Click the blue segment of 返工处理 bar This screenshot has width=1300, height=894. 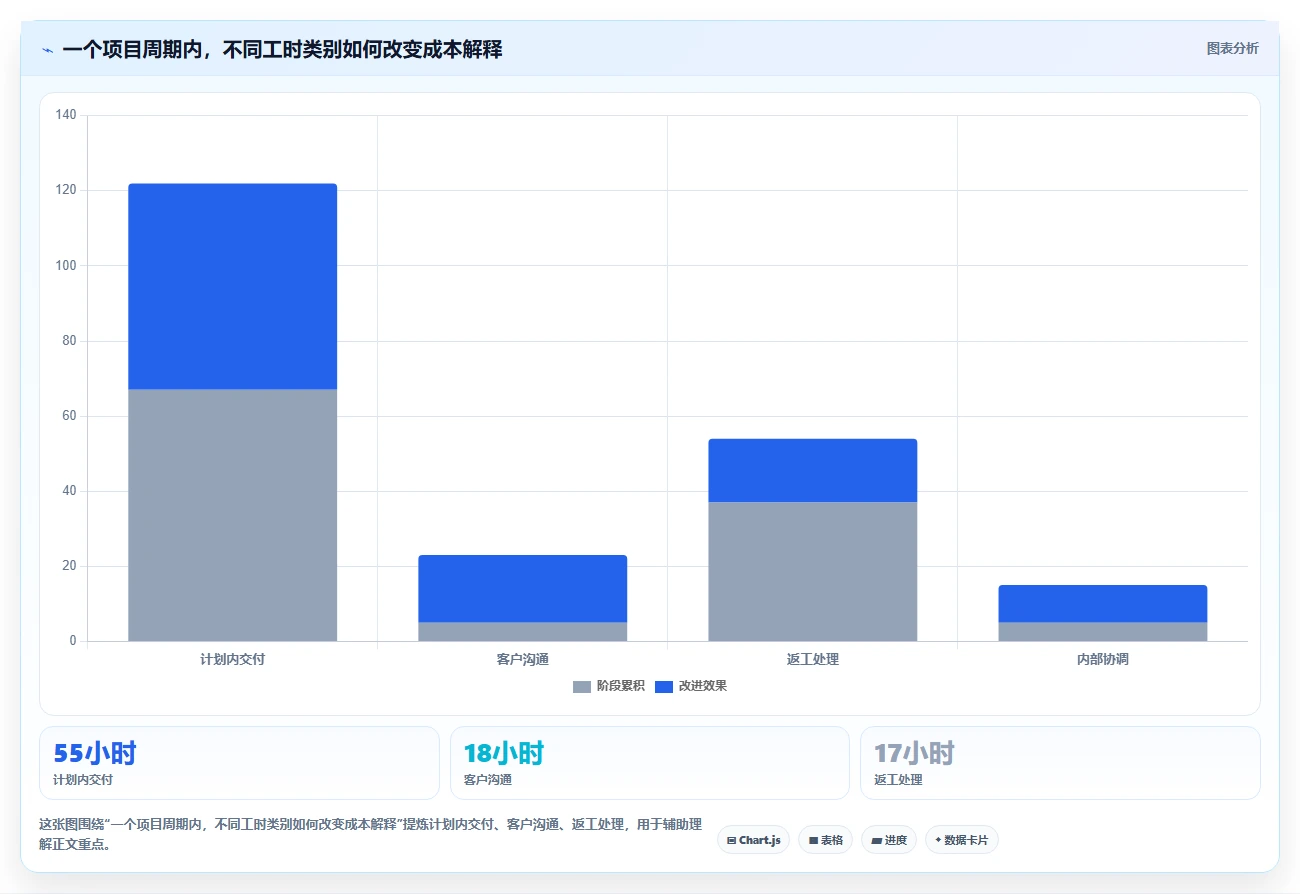[x=813, y=470]
